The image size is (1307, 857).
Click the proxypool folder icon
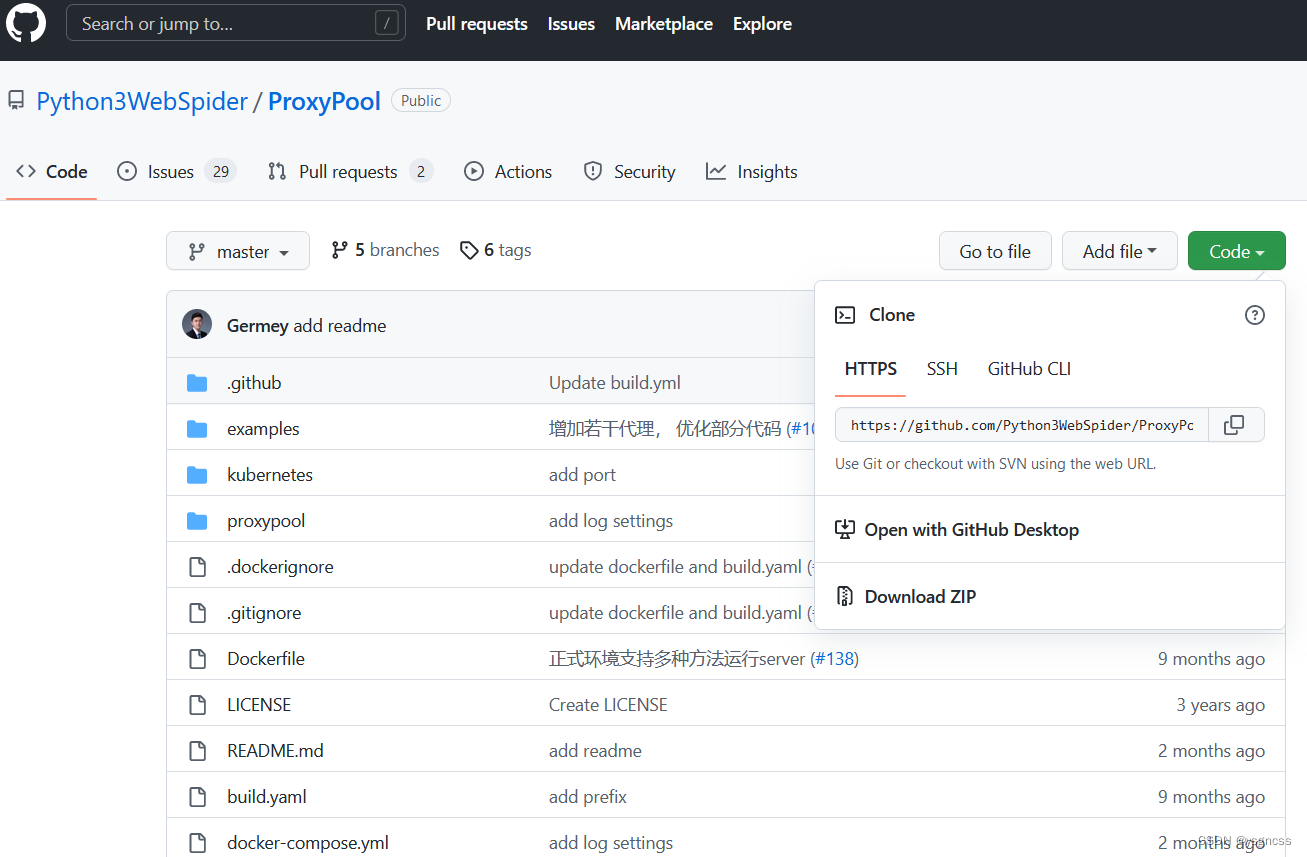pos(197,521)
